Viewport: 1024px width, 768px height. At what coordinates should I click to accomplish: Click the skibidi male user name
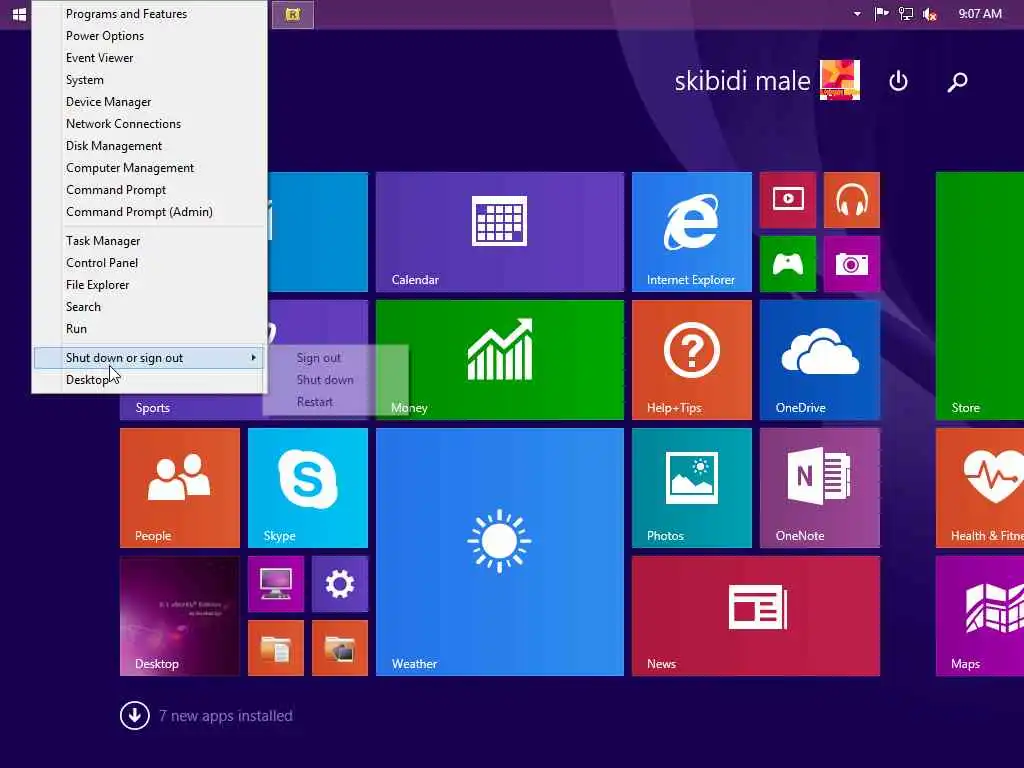(742, 81)
